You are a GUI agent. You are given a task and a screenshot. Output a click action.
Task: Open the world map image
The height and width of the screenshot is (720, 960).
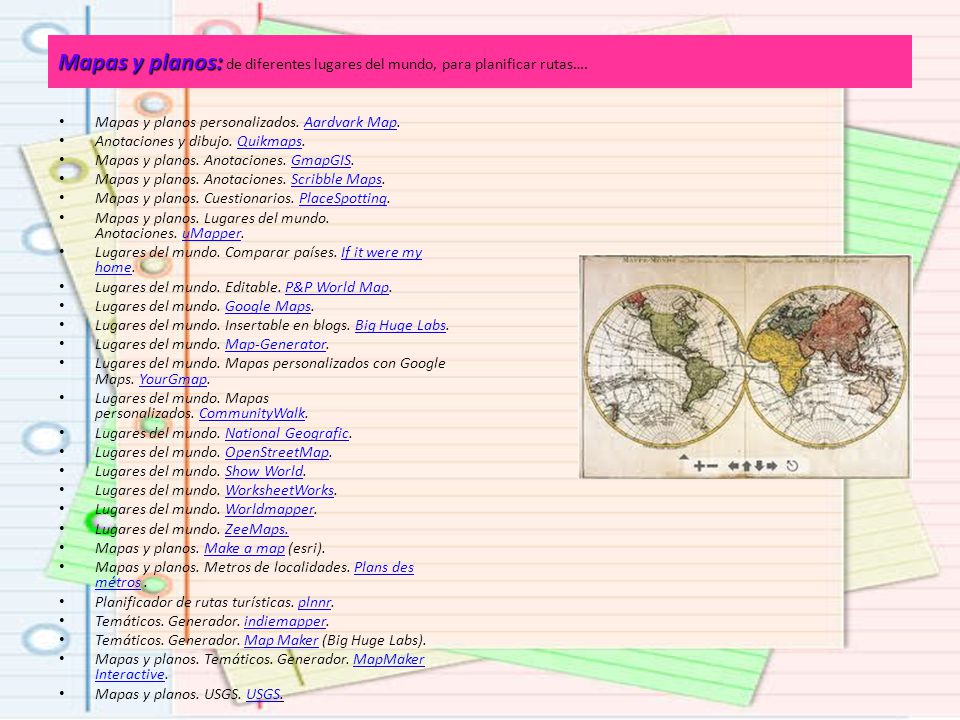tap(744, 366)
